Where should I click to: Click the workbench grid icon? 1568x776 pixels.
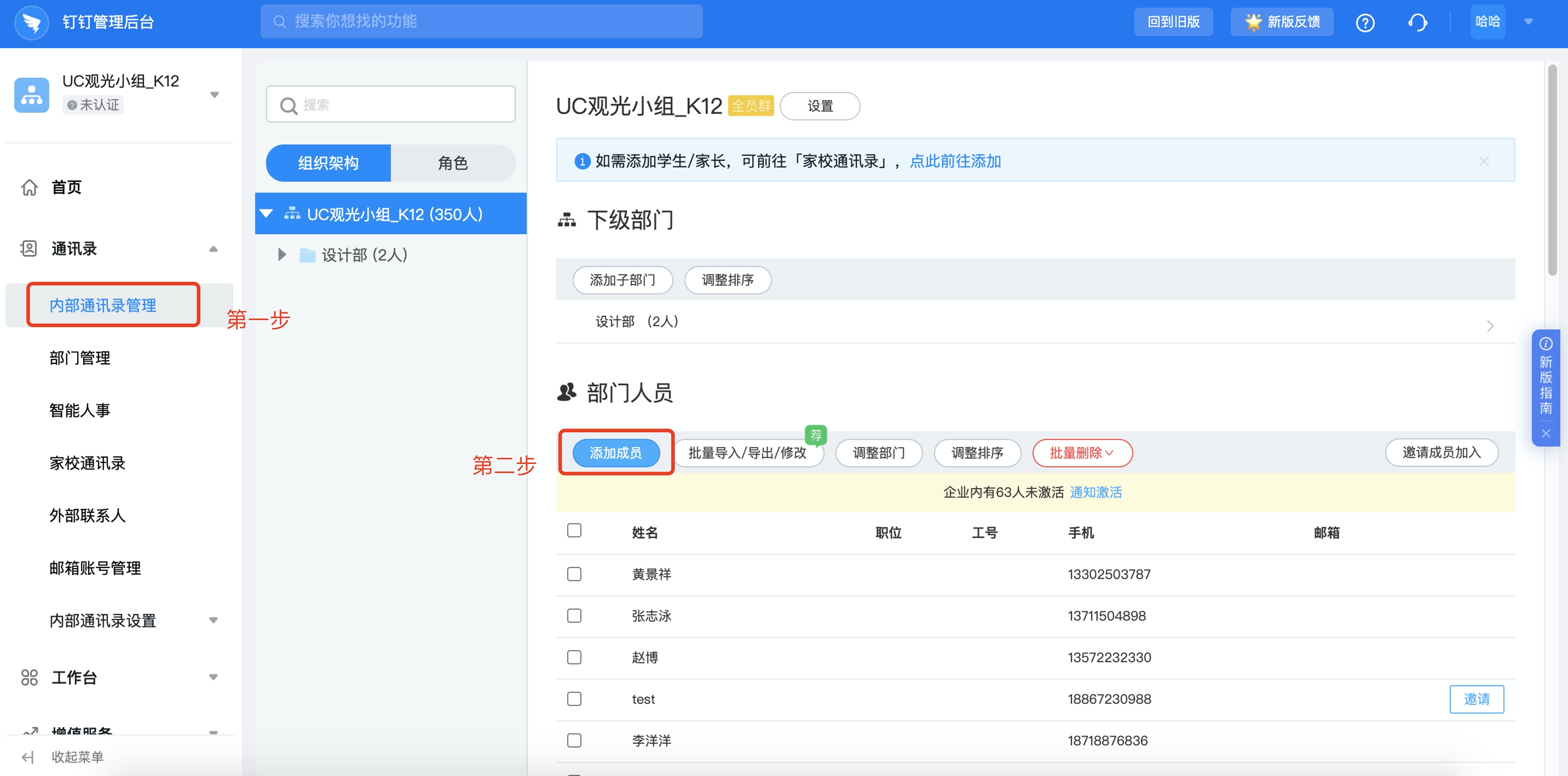pos(29,677)
